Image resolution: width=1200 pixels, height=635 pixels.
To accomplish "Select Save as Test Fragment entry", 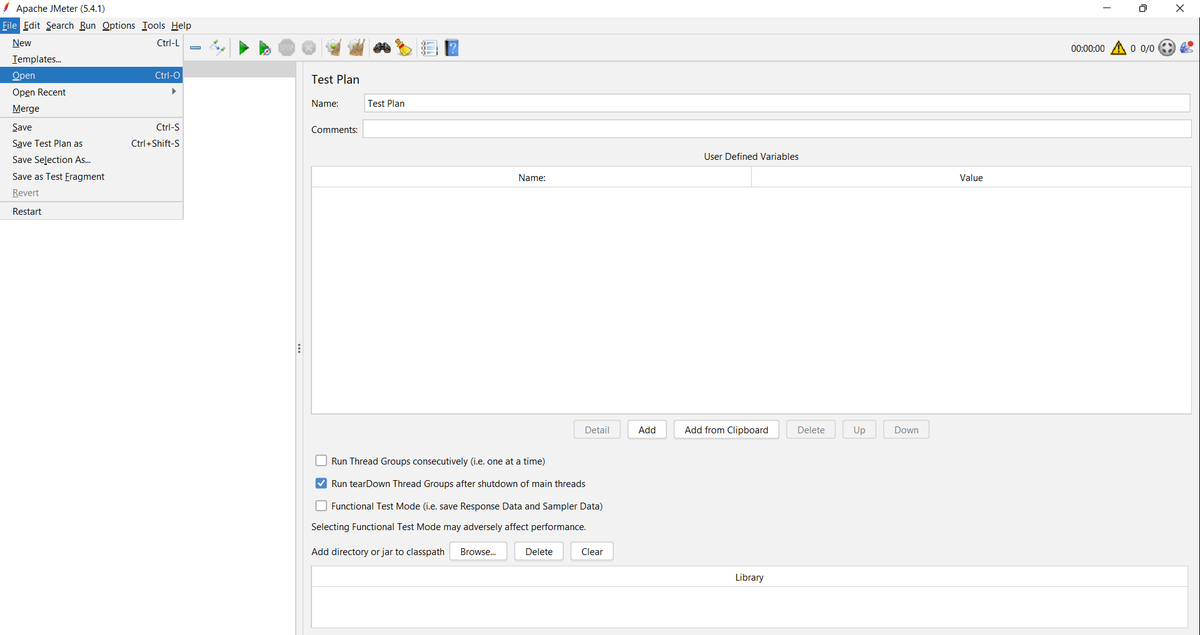I will pos(92,176).
